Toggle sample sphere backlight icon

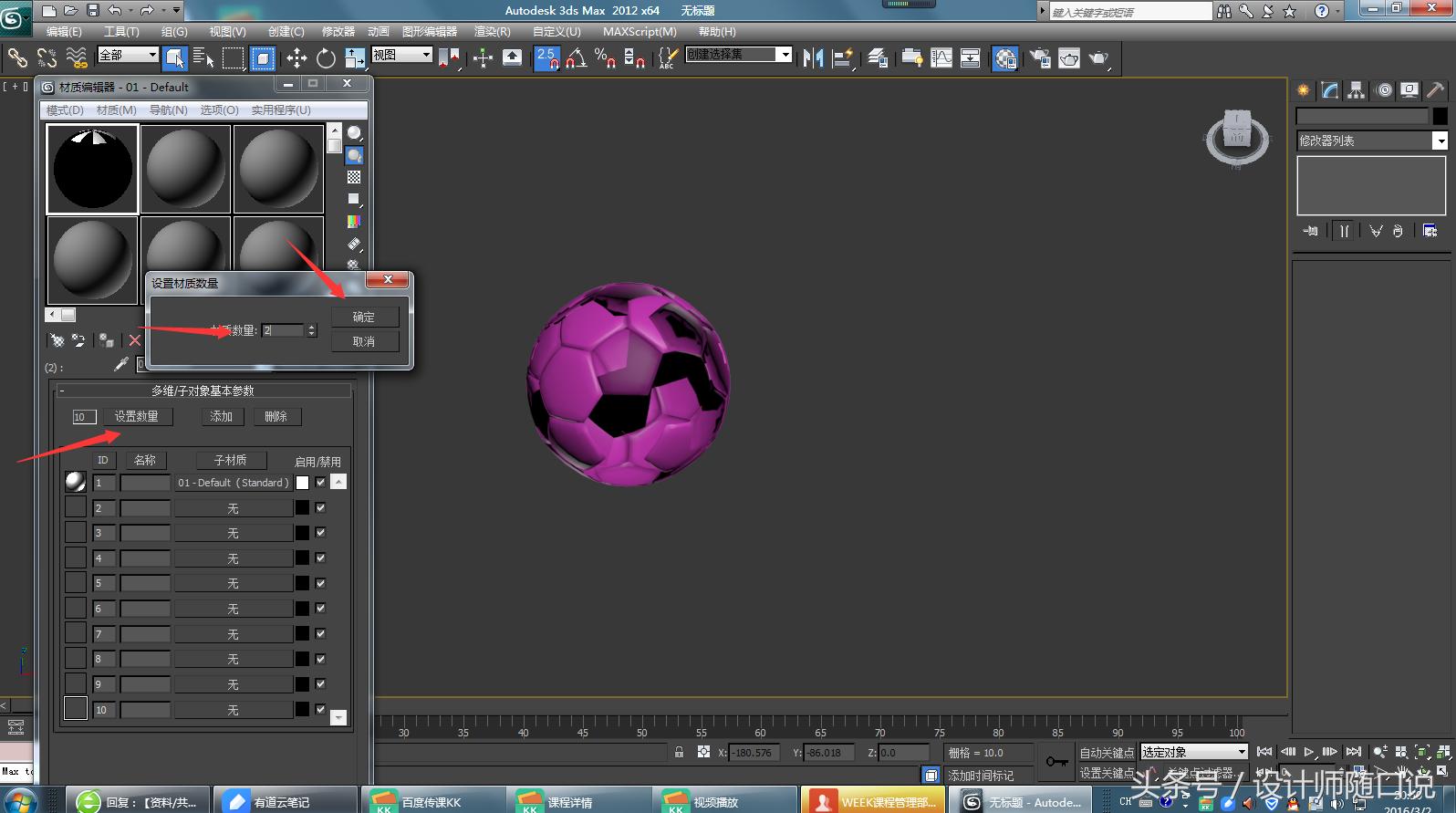[354, 155]
